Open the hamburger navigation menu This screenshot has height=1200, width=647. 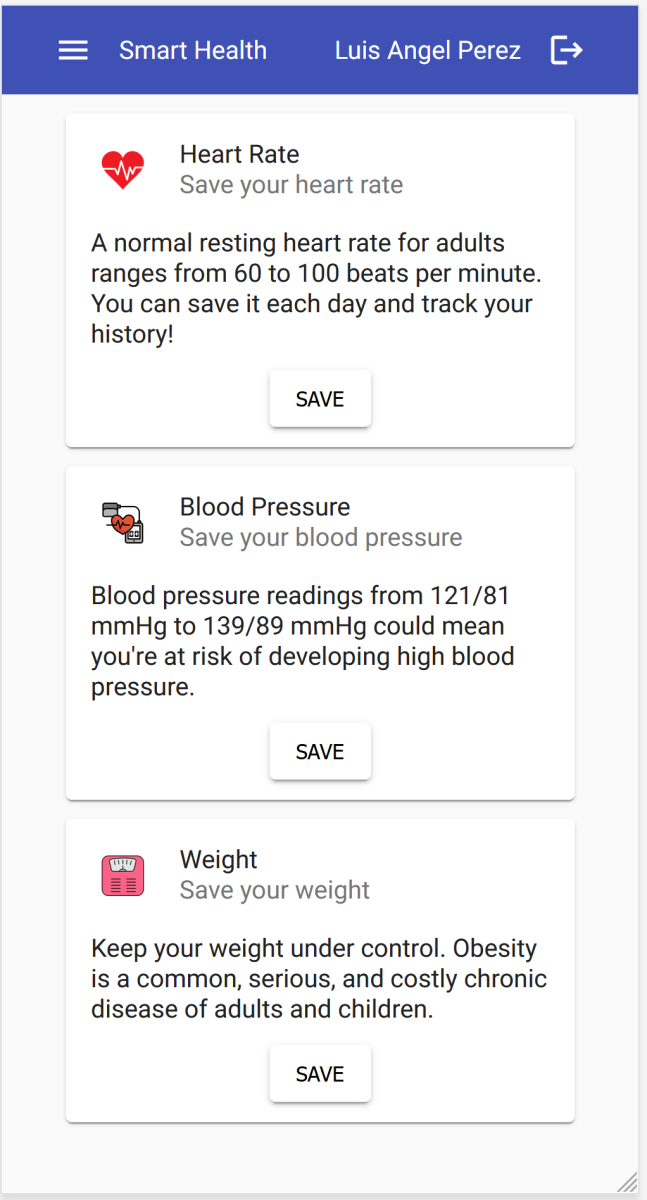point(73,51)
